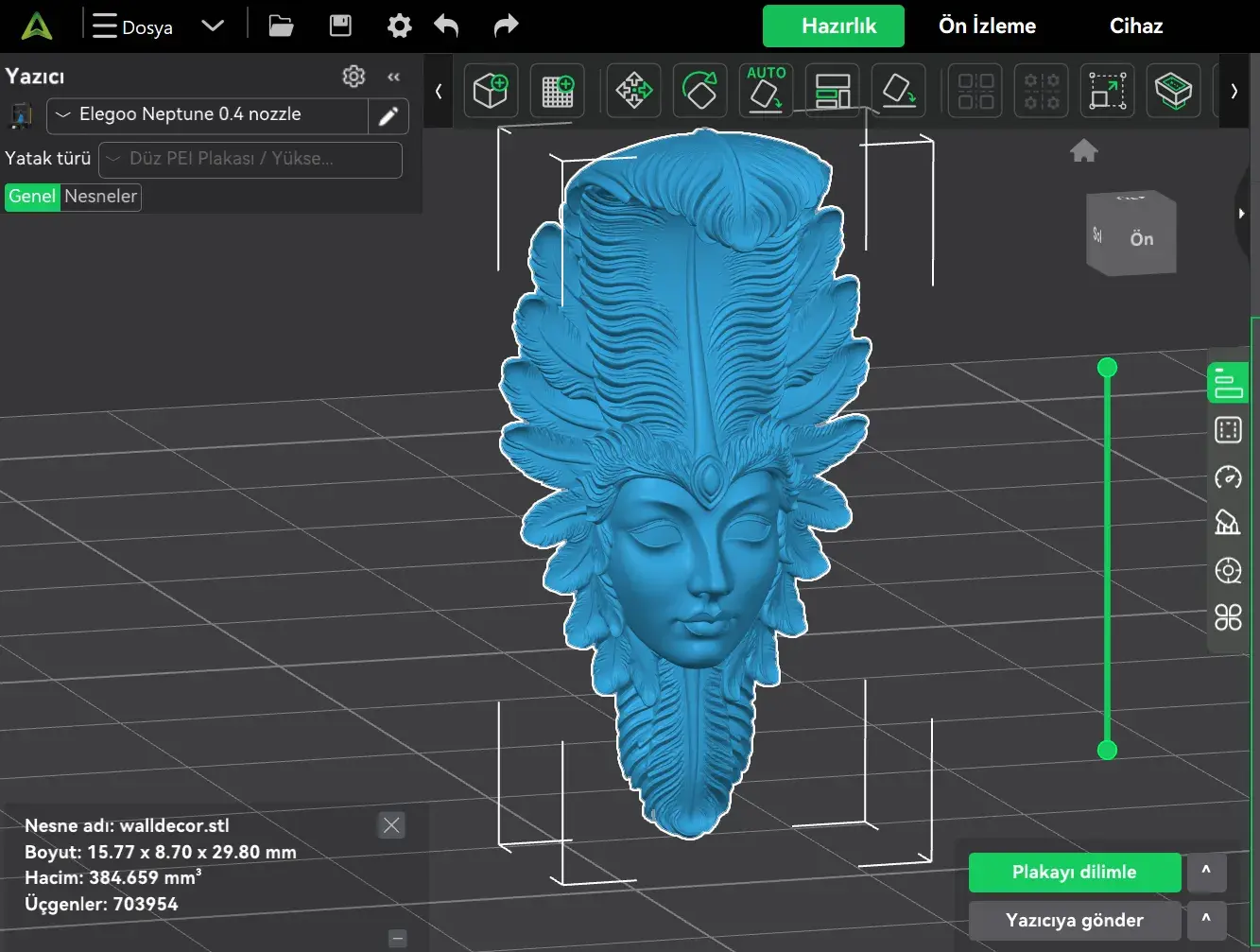Open the dotted frame side panel icon
The image size is (1260, 952).
click(1228, 430)
